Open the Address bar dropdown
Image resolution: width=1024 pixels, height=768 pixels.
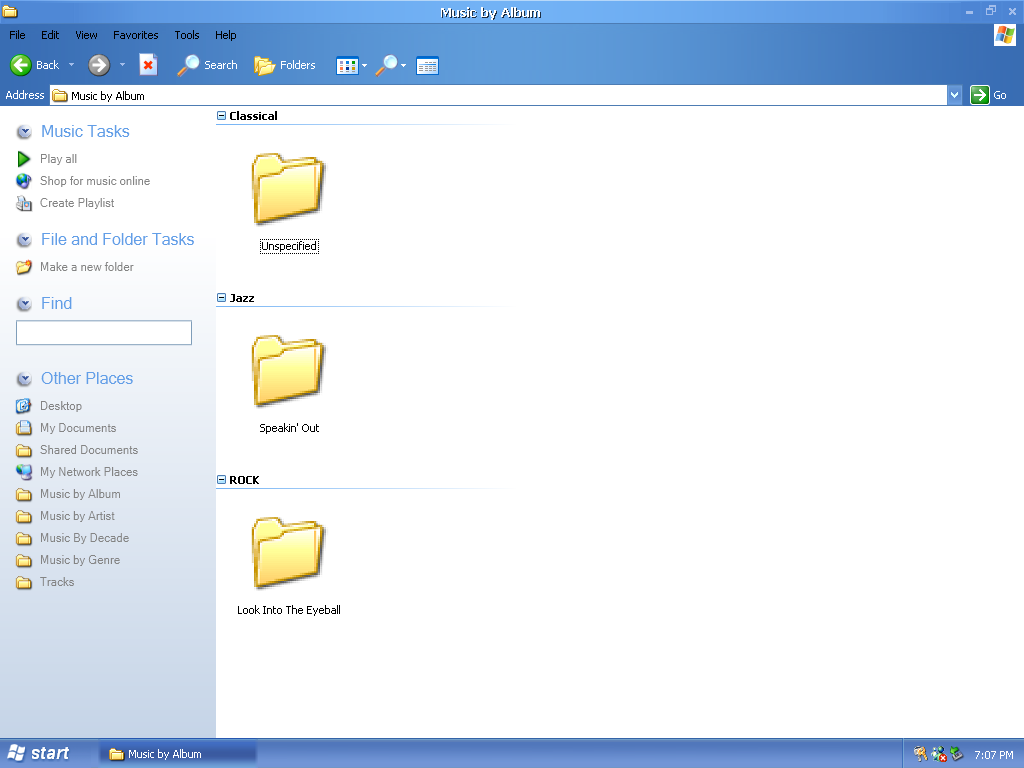(x=954, y=95)
